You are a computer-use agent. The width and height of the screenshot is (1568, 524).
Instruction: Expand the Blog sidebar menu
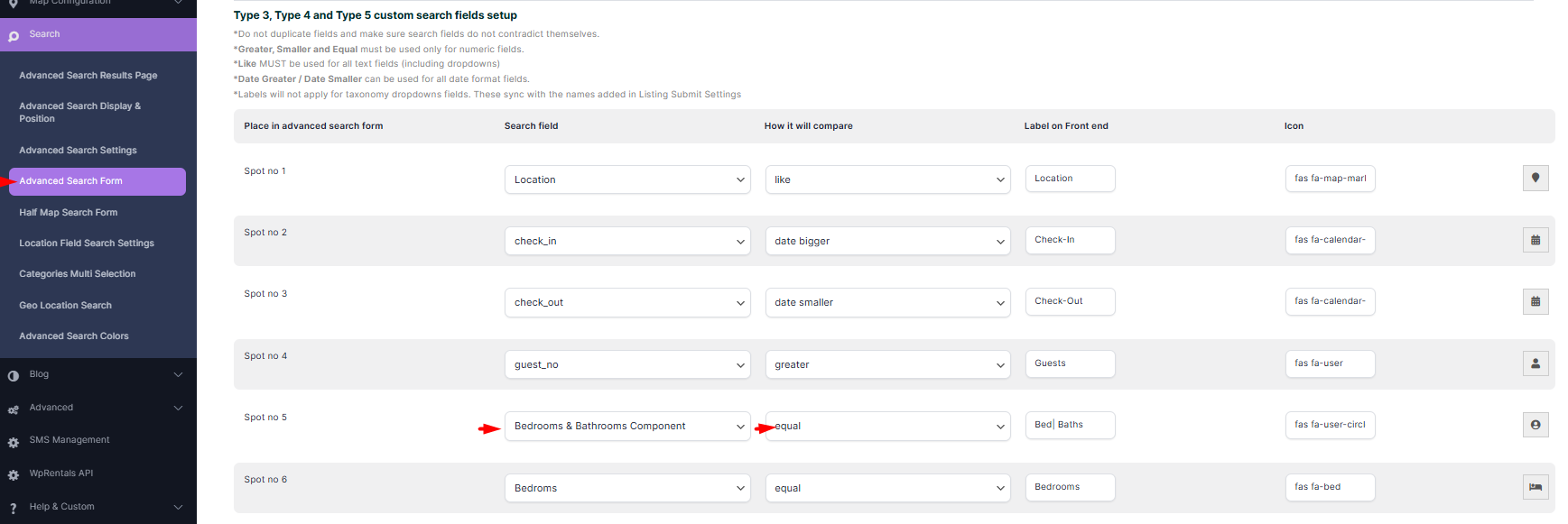click(x=178, y=374)
